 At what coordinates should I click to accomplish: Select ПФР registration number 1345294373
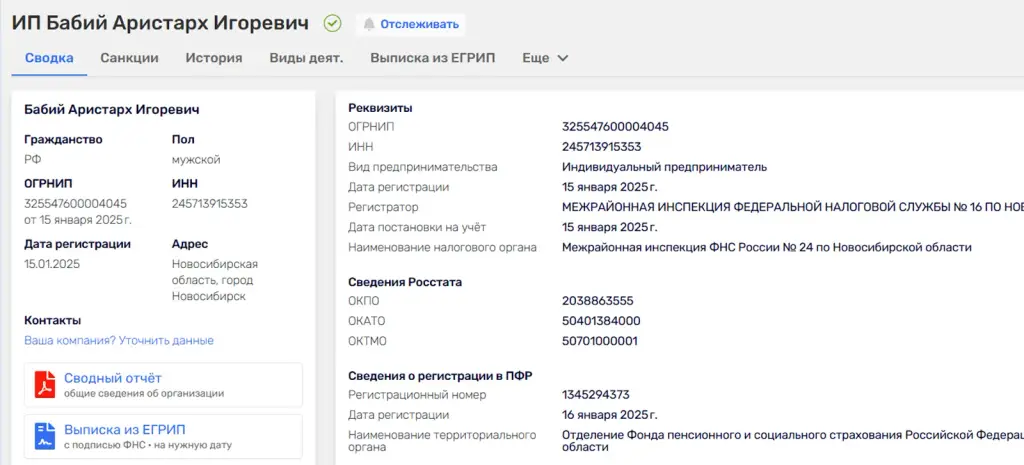[x=596, y=394]
